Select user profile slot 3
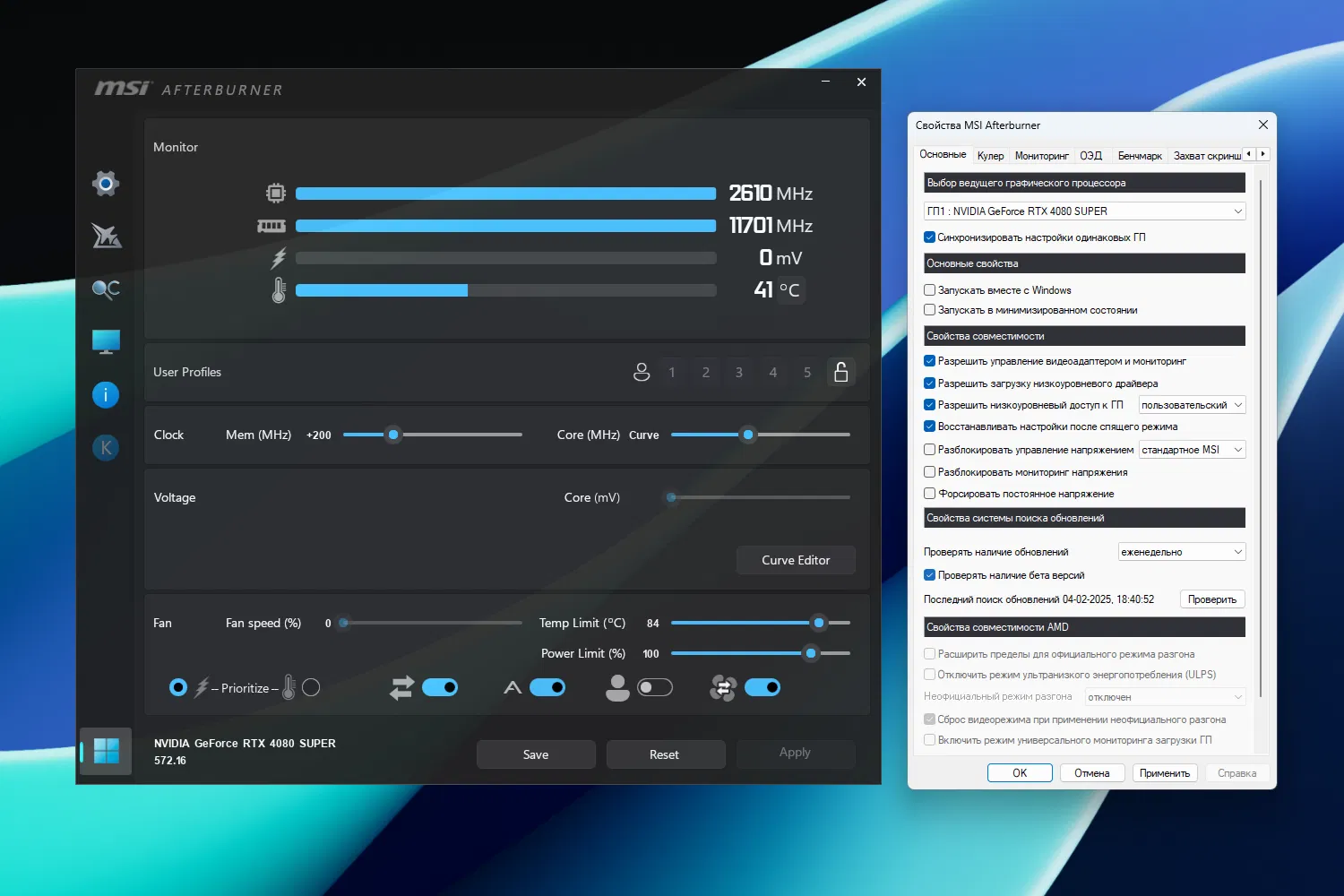 739,372
